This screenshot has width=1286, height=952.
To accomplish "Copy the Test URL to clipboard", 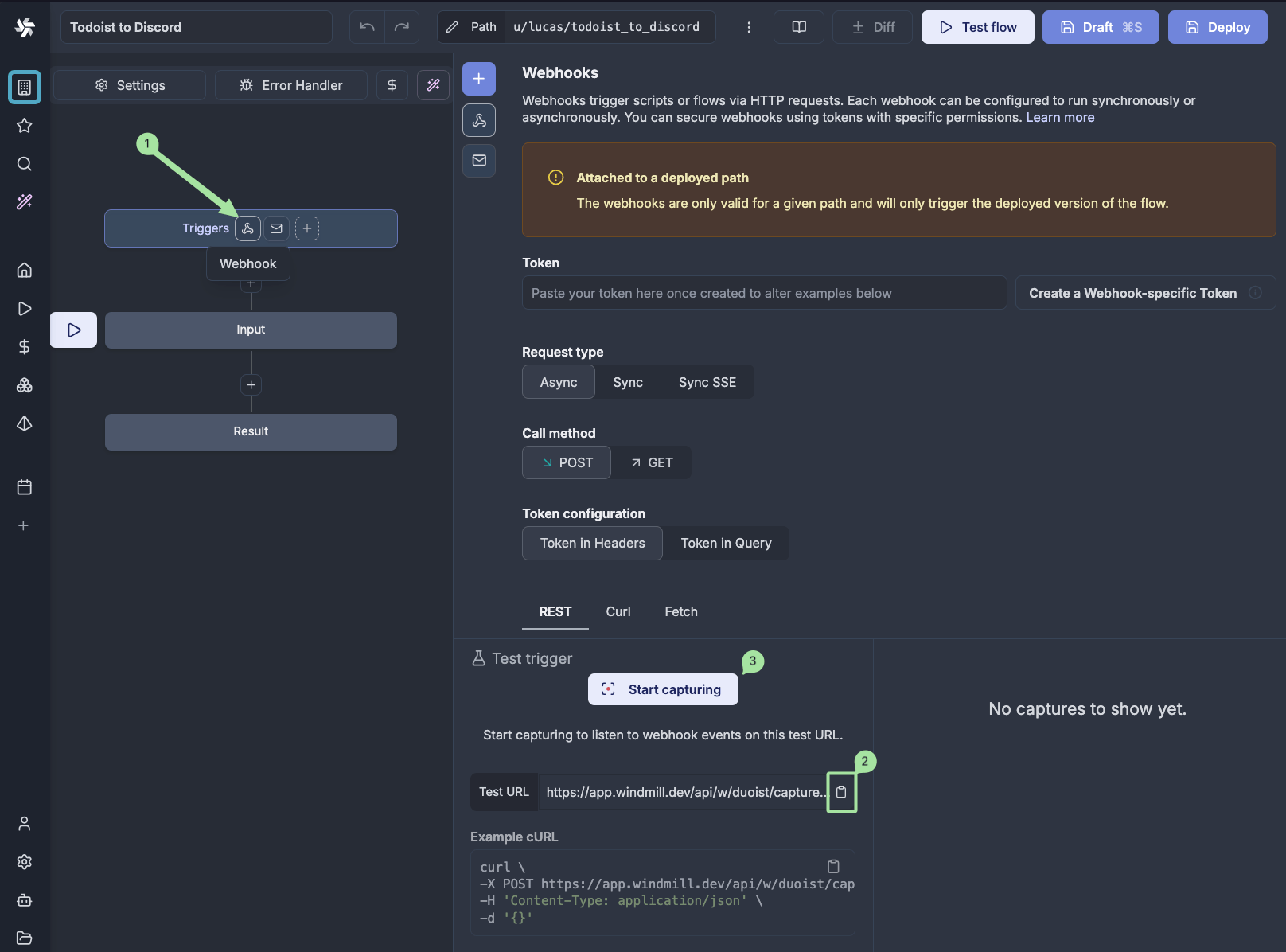I will tap(841, 792).
